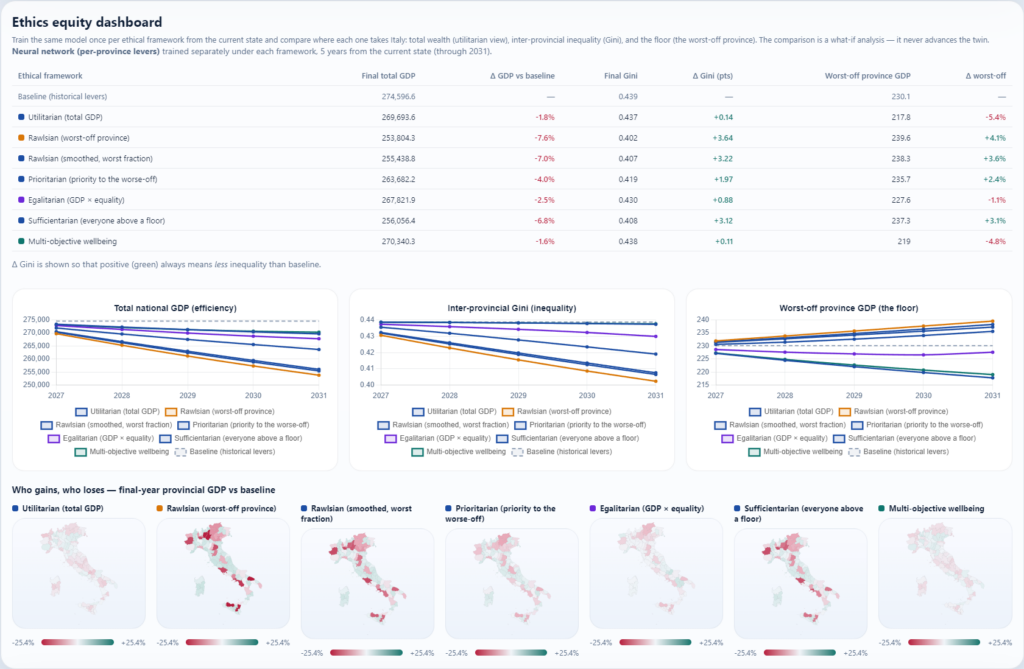This screenshot has width=1024, height=669.
Task: Click the 2031 orange endpoint in Gini chart
Action: (656, 382)
